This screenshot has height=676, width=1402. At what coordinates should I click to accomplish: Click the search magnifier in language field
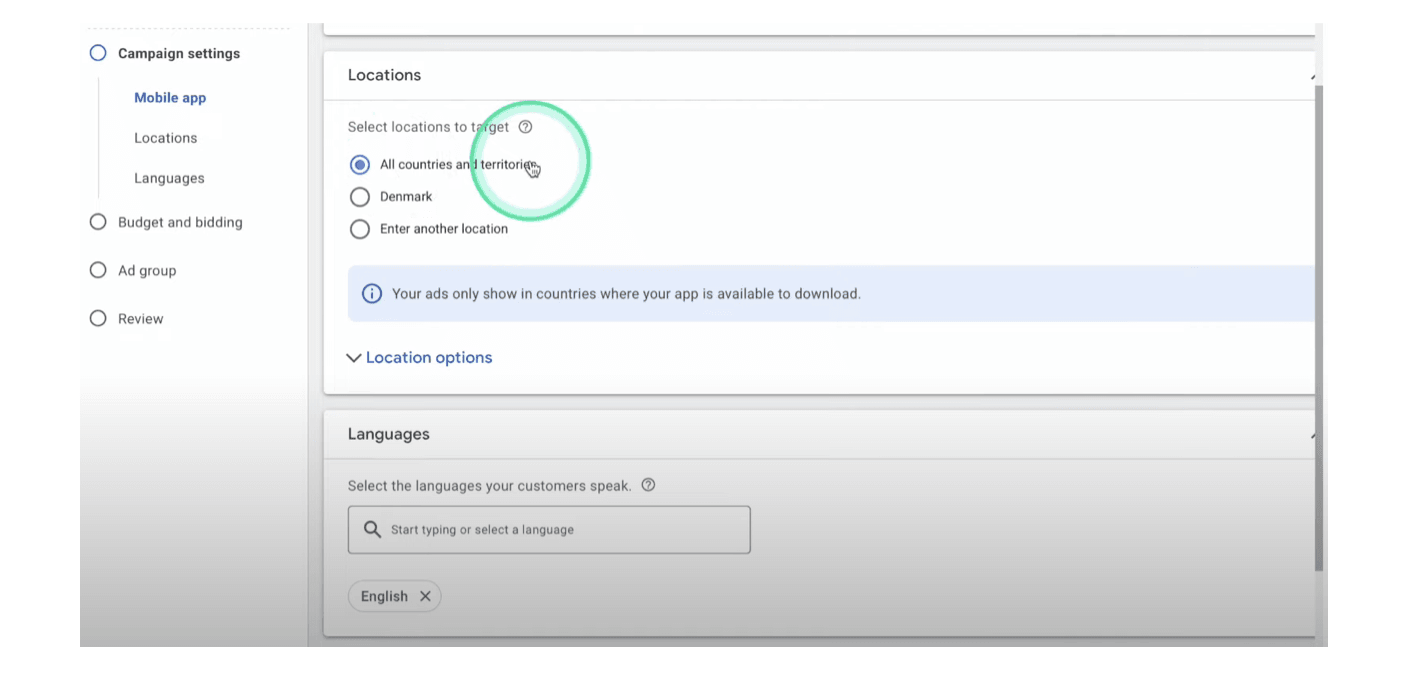tap(372, 530)
